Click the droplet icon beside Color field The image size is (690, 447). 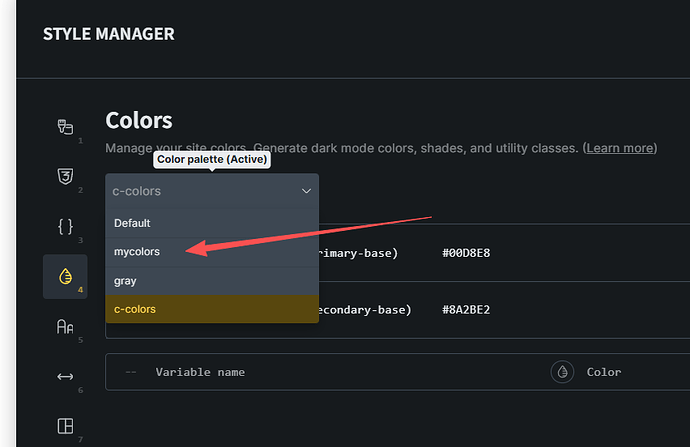(562, 372)
